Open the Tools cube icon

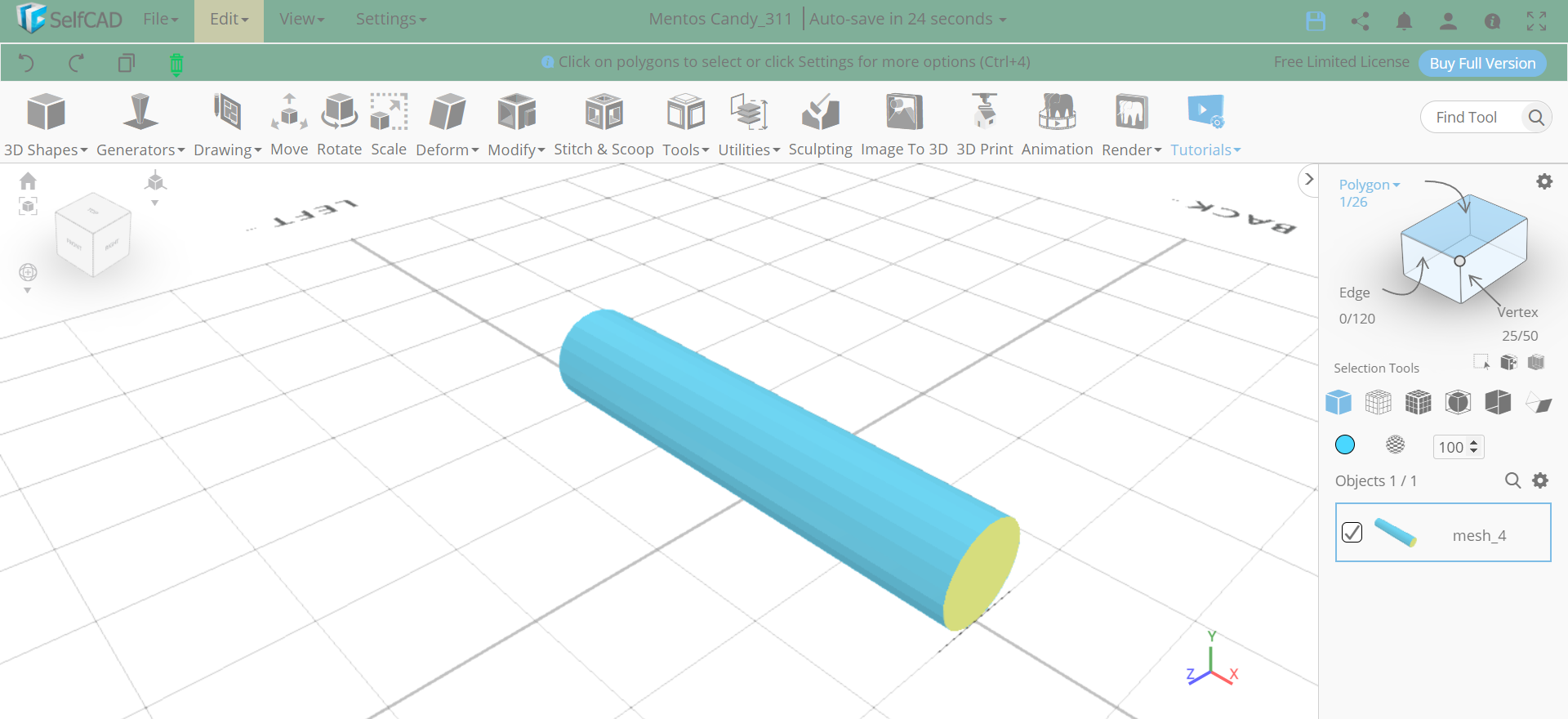click(x=686, y=112)
